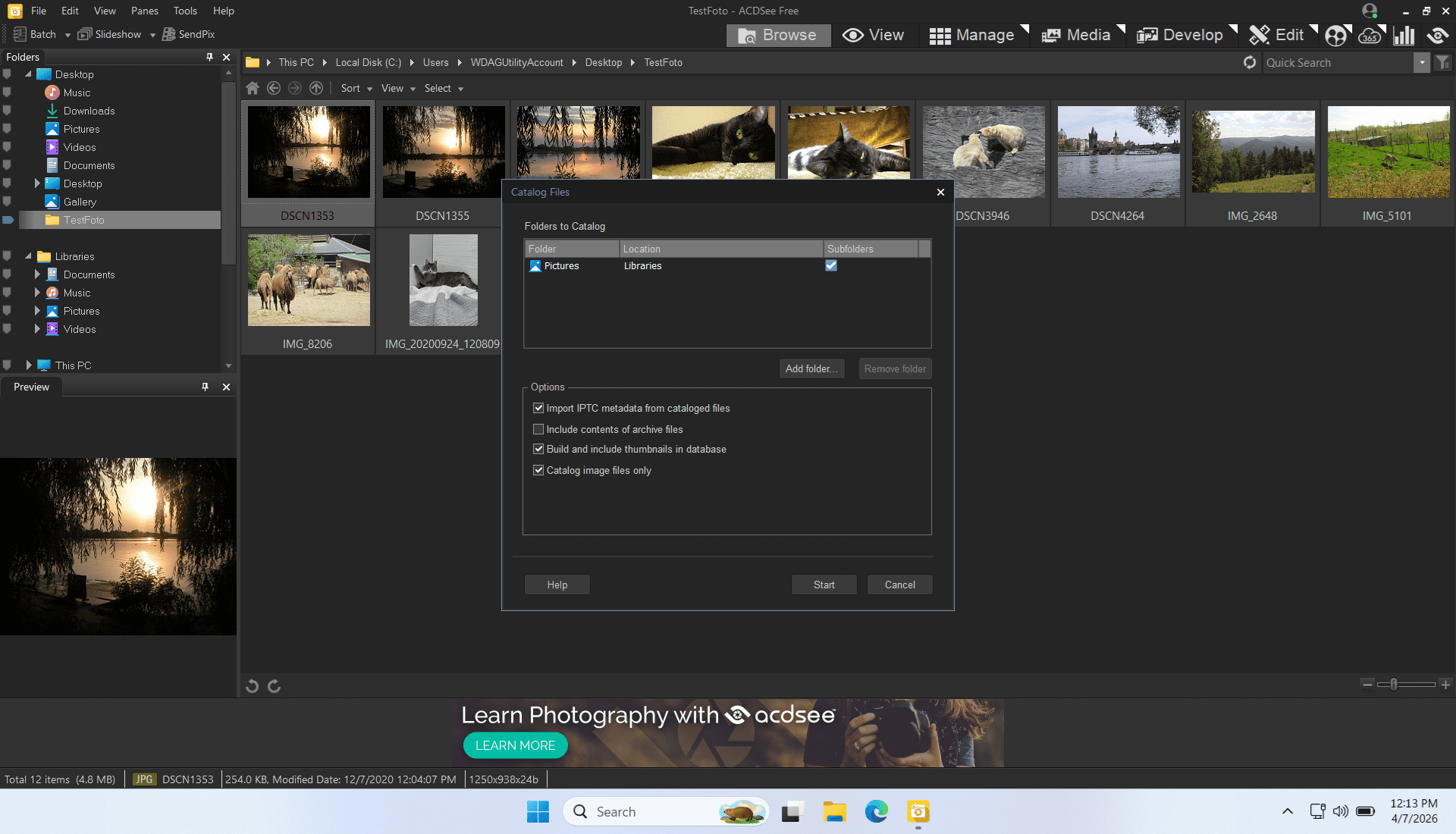The width and height of the screenshot is (1456, 834).
Task: Click the filter funnel icon near search
Action: [1442, 63]
